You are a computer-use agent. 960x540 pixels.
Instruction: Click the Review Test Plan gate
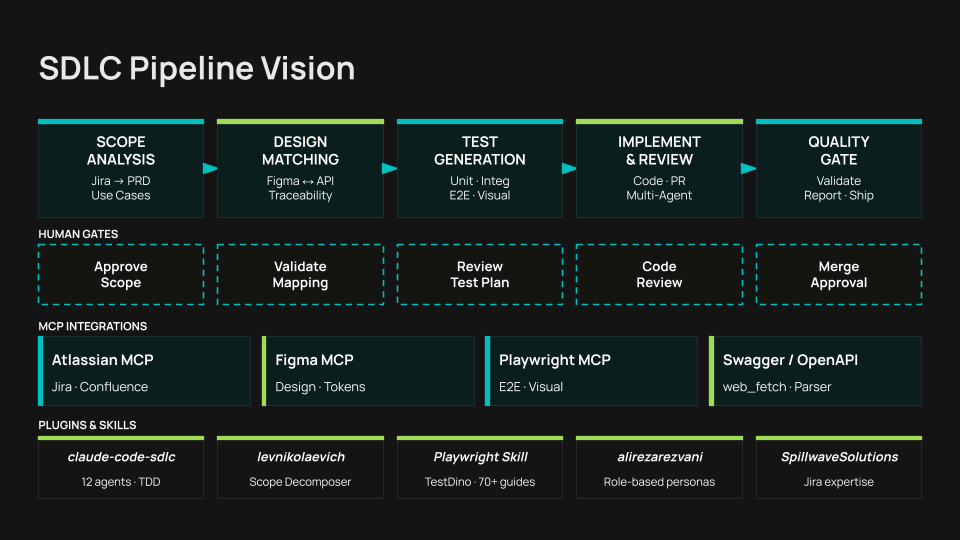pos(480,275)
